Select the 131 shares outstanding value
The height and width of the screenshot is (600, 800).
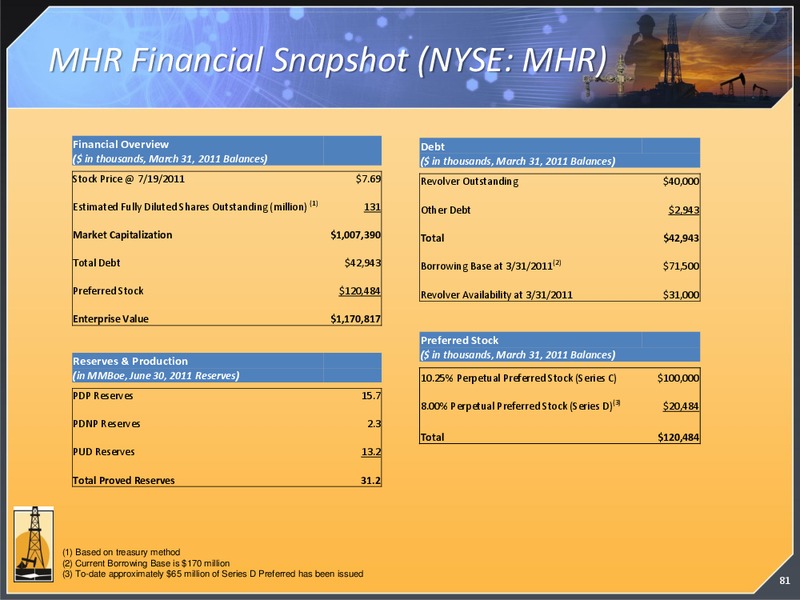[372, 207]
